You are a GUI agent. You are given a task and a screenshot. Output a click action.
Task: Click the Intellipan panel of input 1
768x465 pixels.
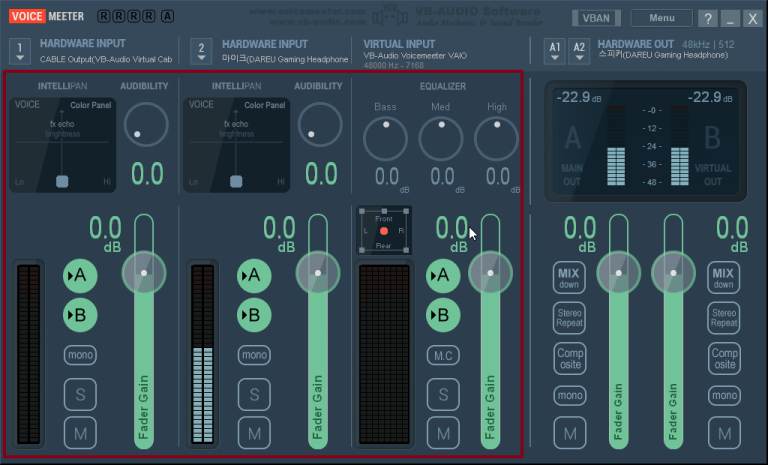click(x=63, y=145)
